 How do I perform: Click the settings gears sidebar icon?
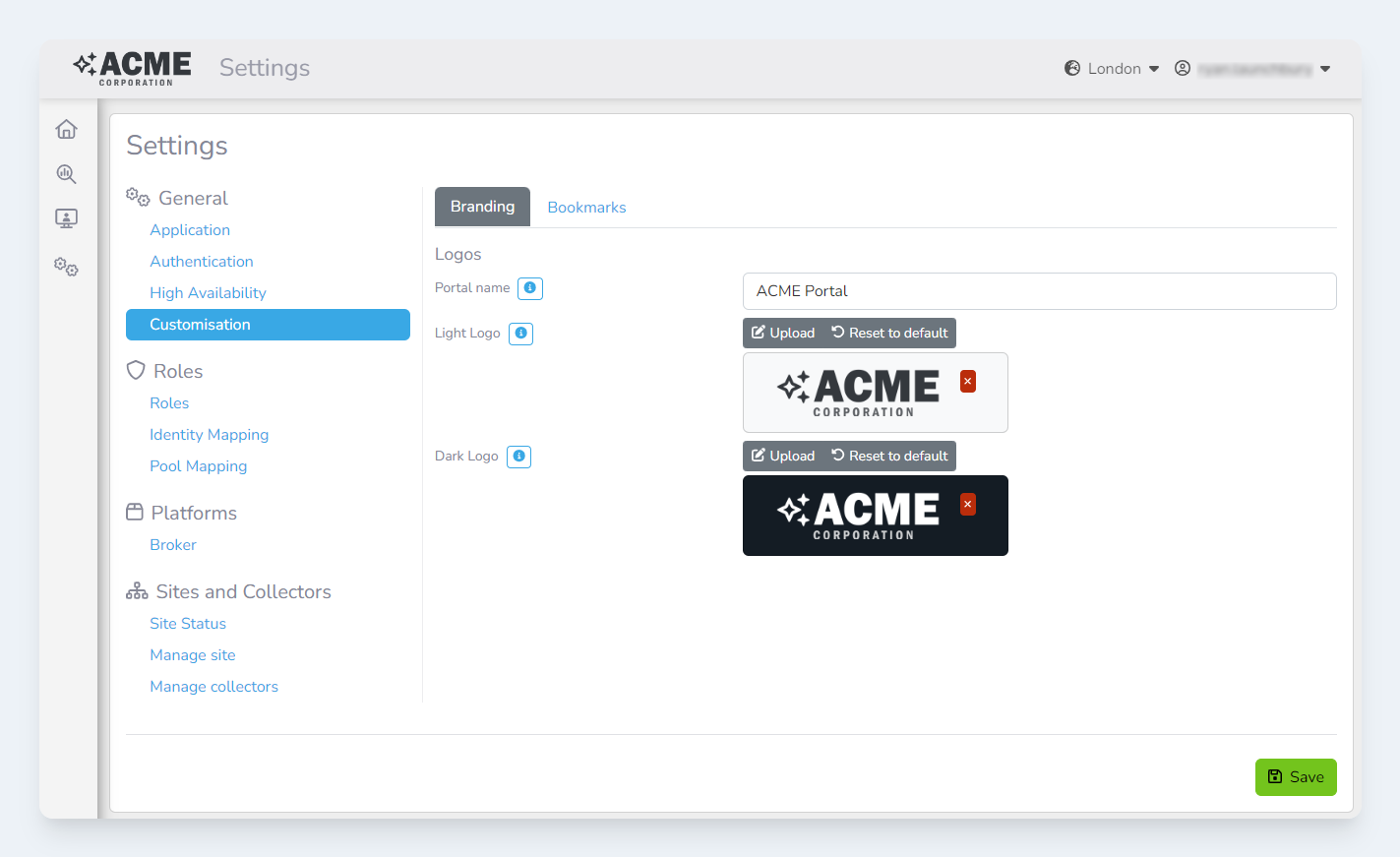click(66, 267)
